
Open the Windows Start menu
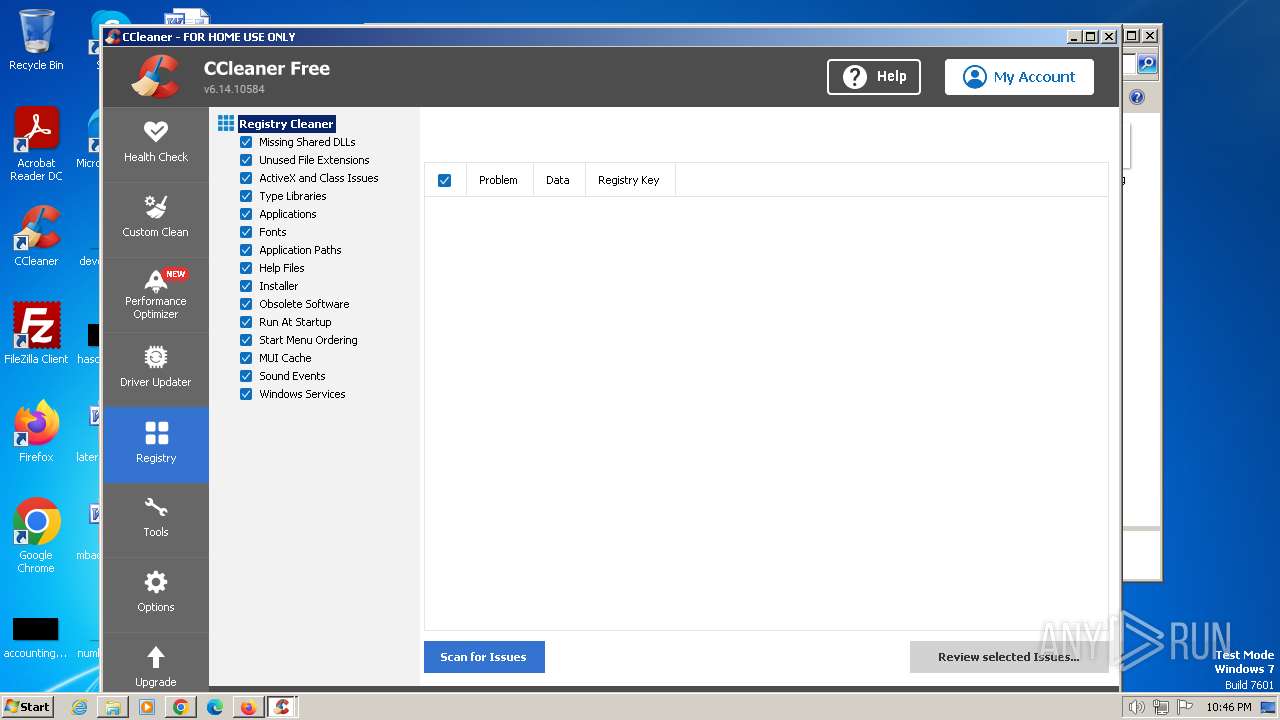pos(28,707)
